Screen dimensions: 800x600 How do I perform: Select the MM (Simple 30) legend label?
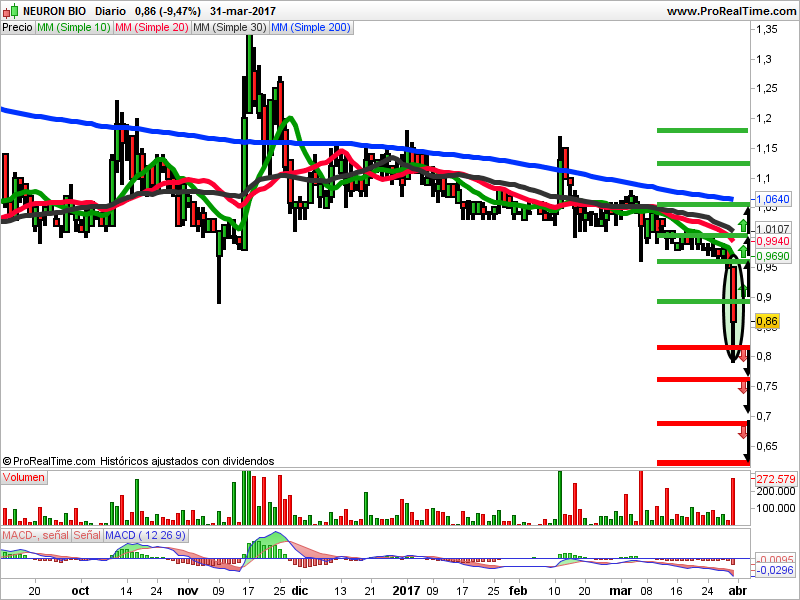click(x=230, y=28)
